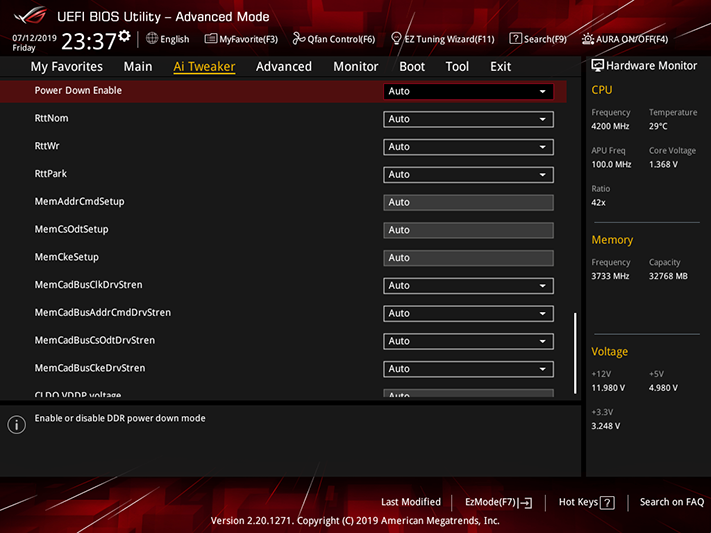This screenshot has height=533, width=711.
Task: Select the RttPark setting label
Action: tap(51, 174)
